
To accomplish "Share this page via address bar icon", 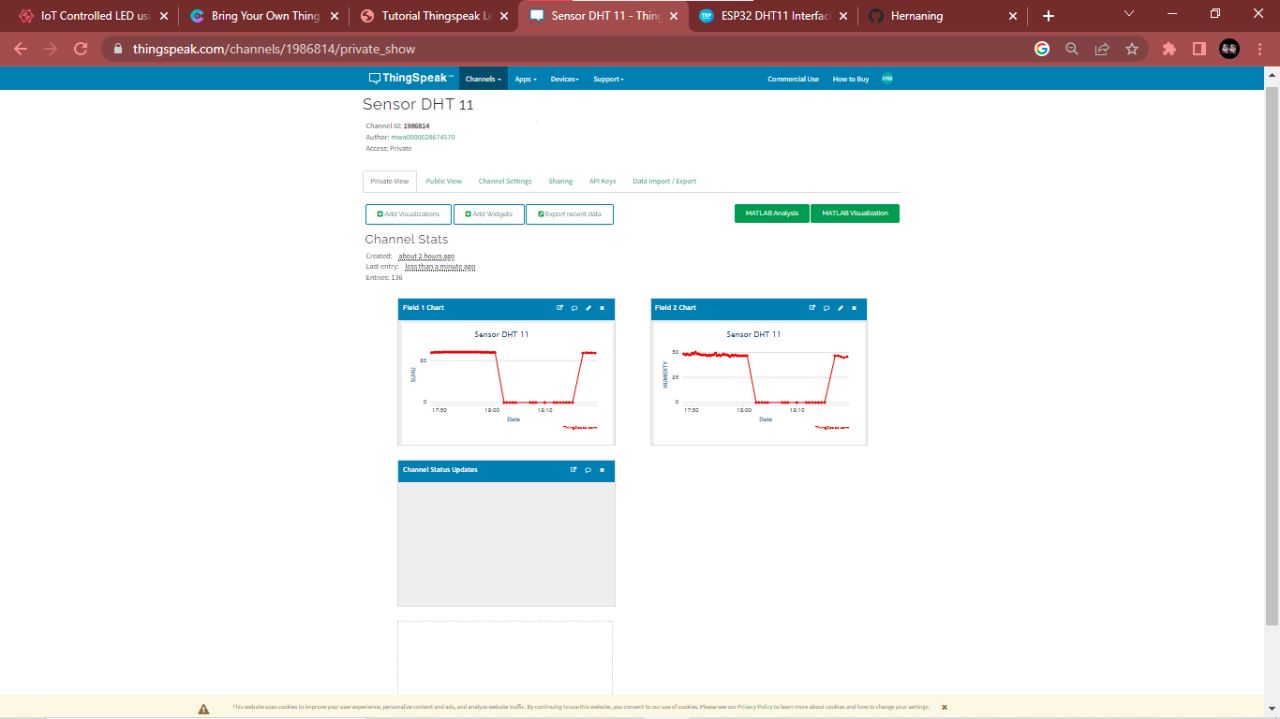I will (x=1102, y=48).
